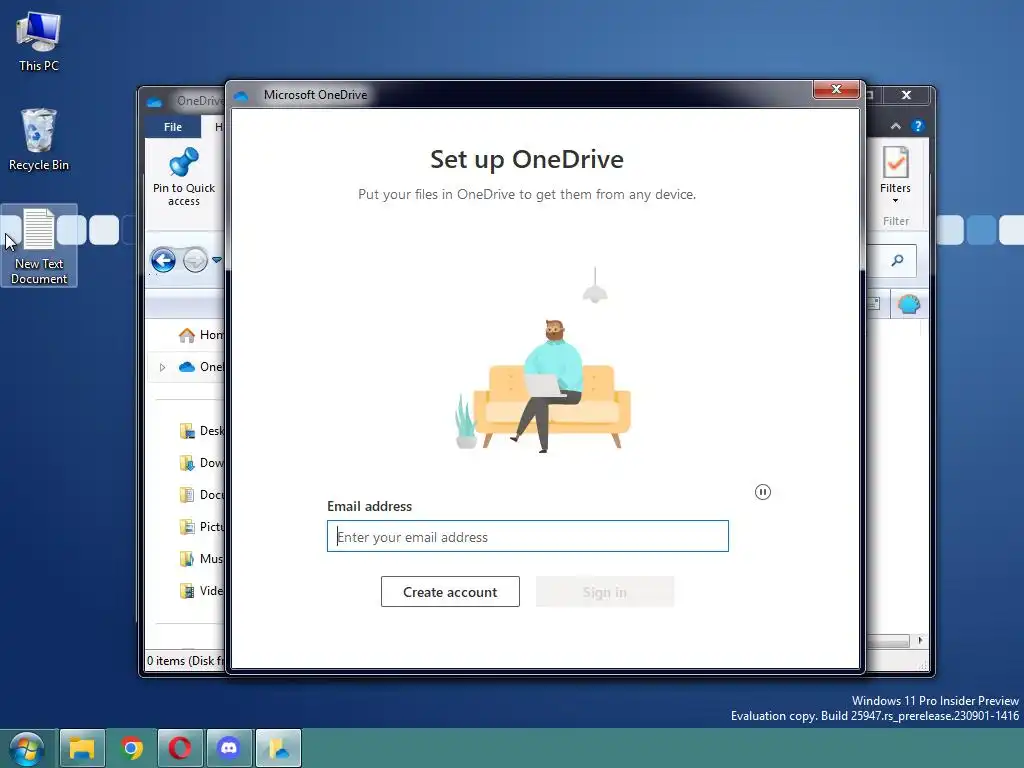Click the status bar items count text

tap(185, 660)
